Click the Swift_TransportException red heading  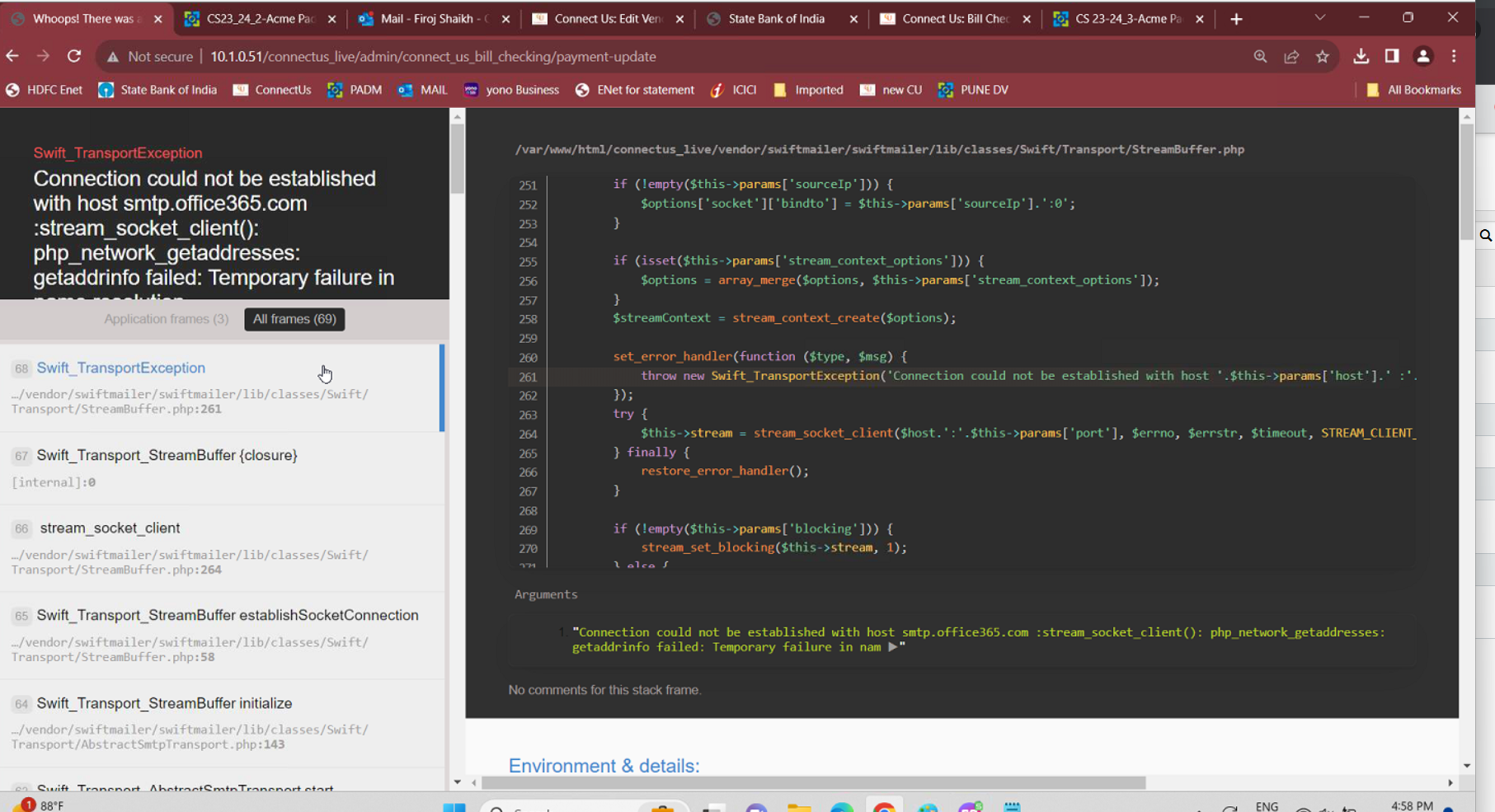(118, 153)
